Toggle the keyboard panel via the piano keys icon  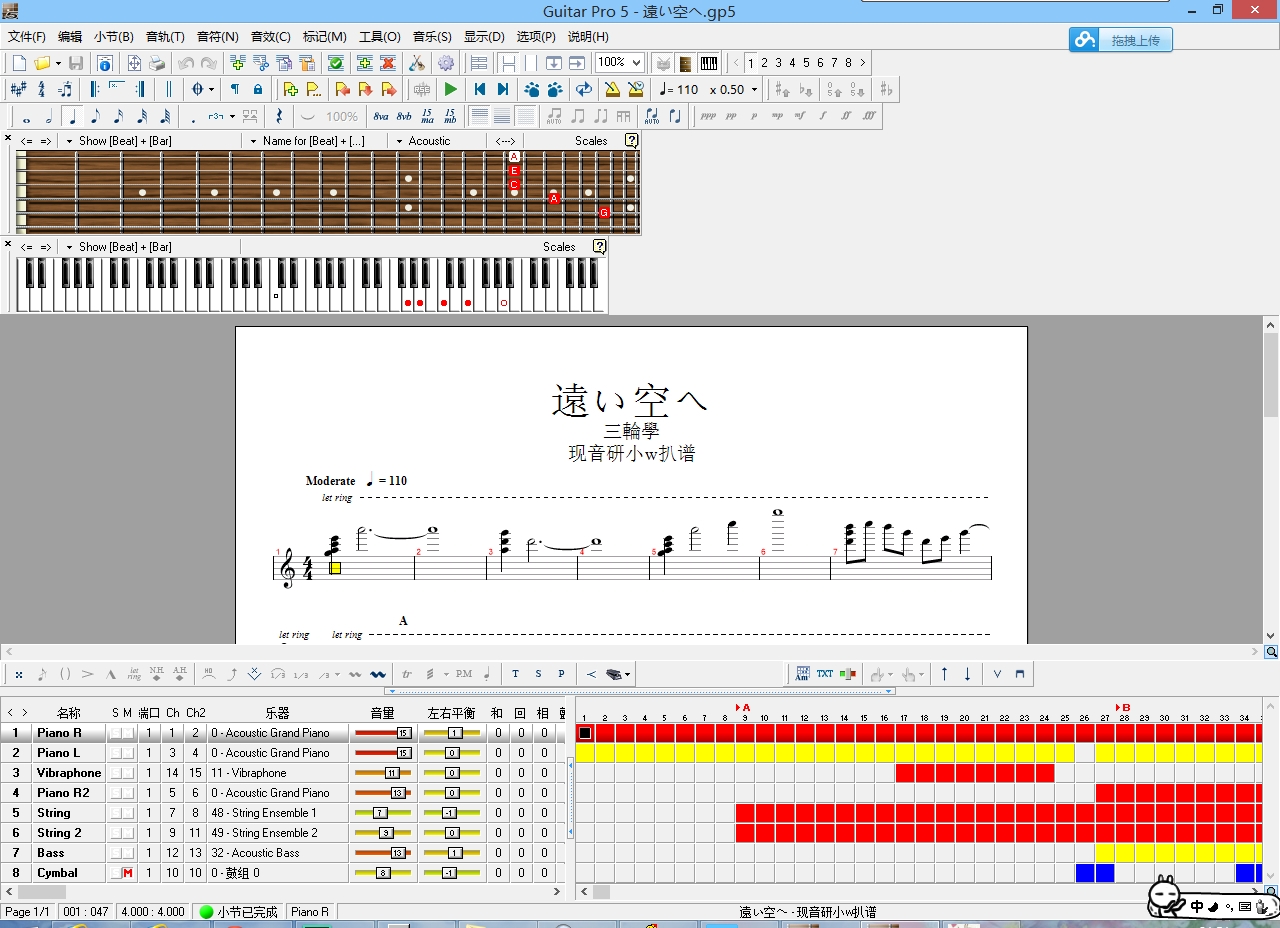pyautogui.click(x=709, y=63)
